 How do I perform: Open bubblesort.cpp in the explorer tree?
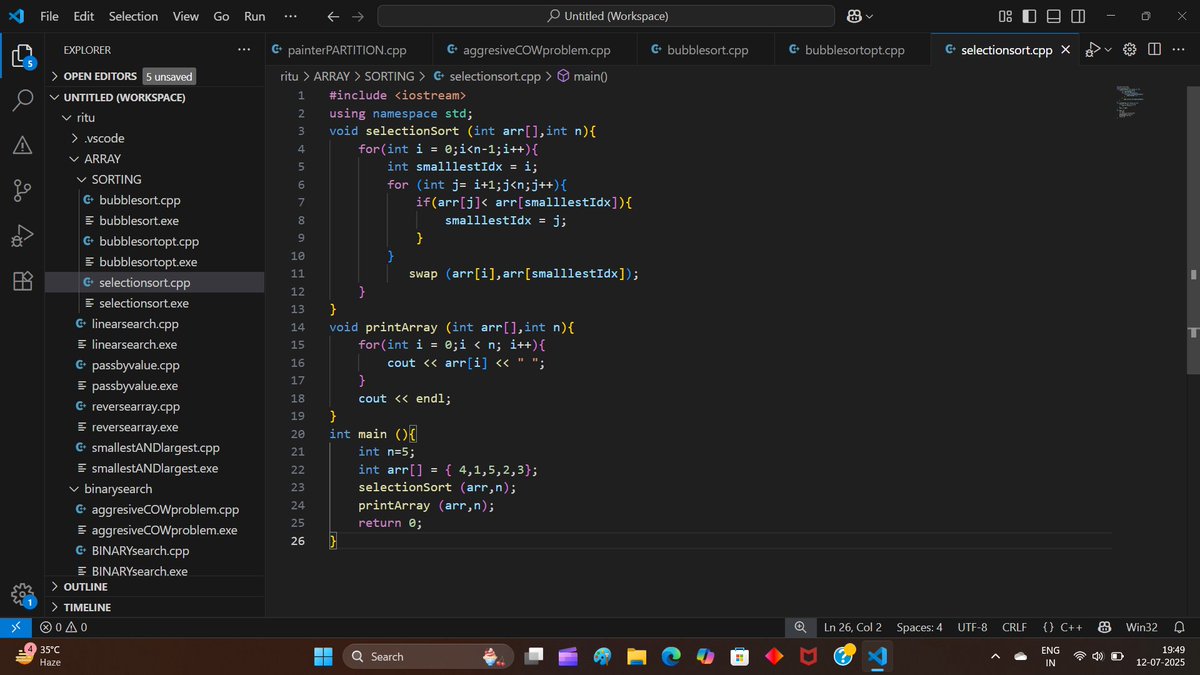(x=155, y=200)
